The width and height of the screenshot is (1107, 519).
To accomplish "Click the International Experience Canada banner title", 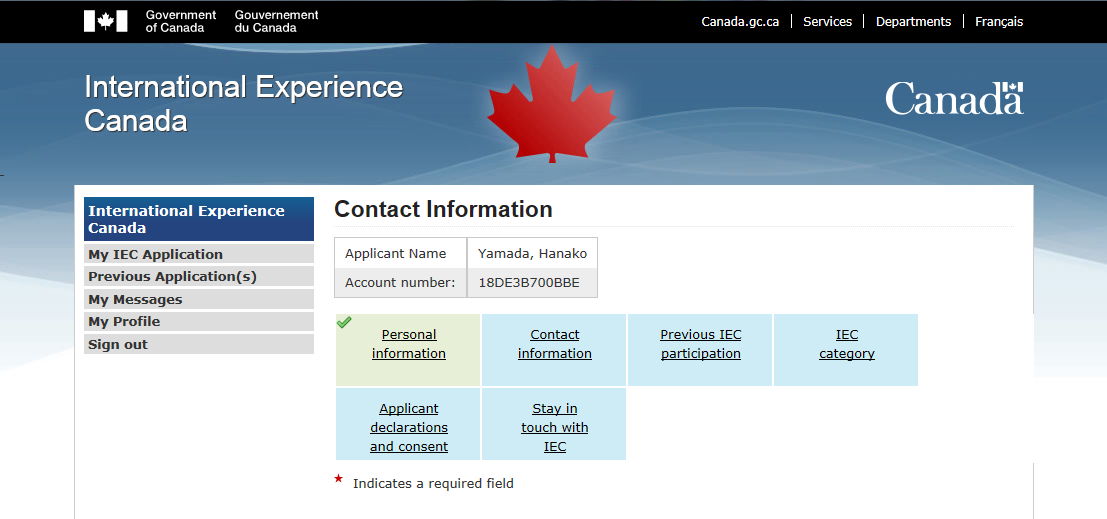I will (x=244, y=104).
